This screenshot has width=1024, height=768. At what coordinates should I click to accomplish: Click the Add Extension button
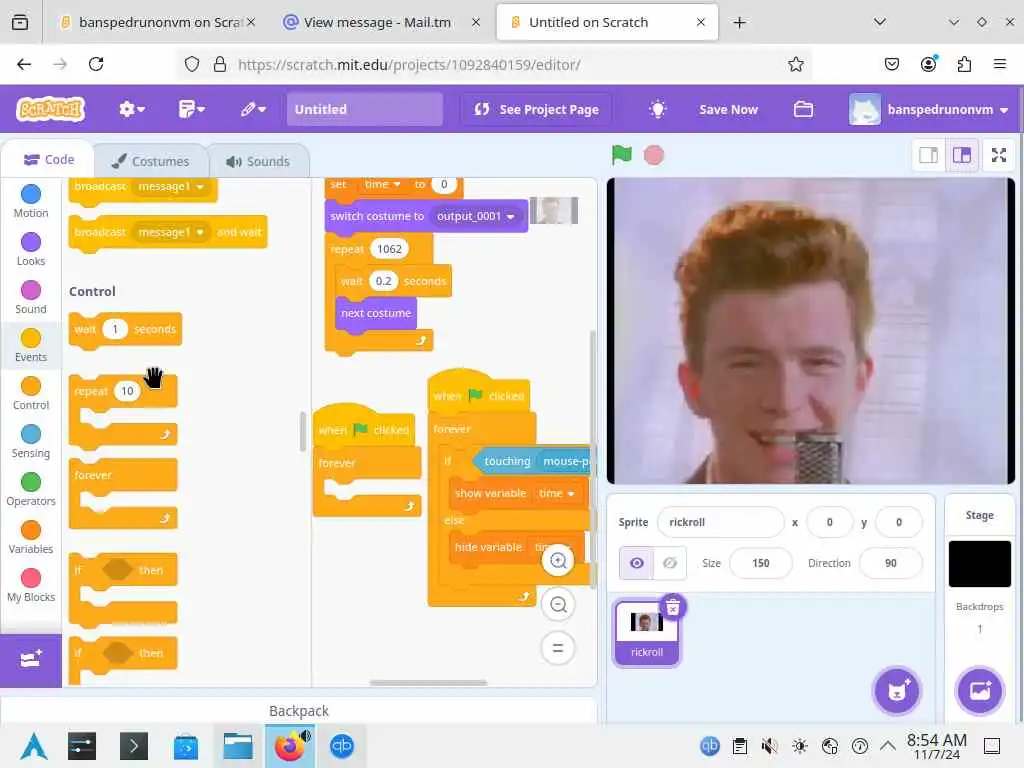point(31,660)
